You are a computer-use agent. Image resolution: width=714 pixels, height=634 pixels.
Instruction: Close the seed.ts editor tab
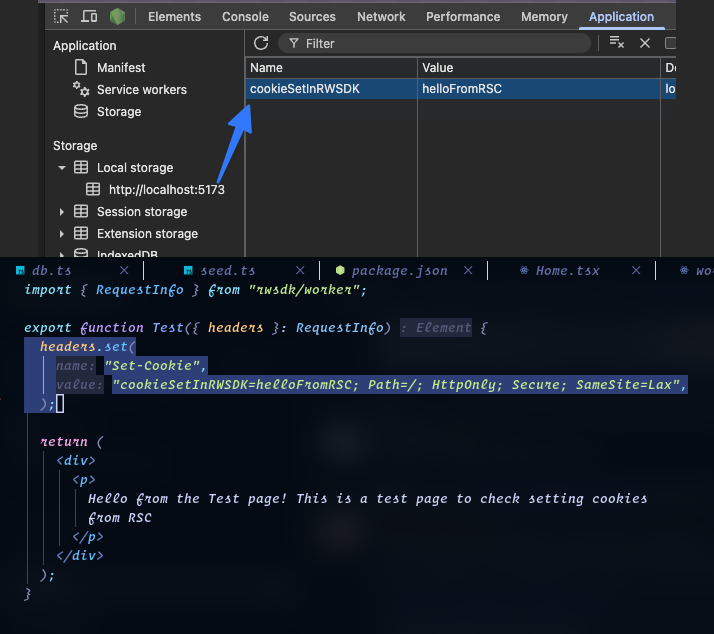pos(300,271)
